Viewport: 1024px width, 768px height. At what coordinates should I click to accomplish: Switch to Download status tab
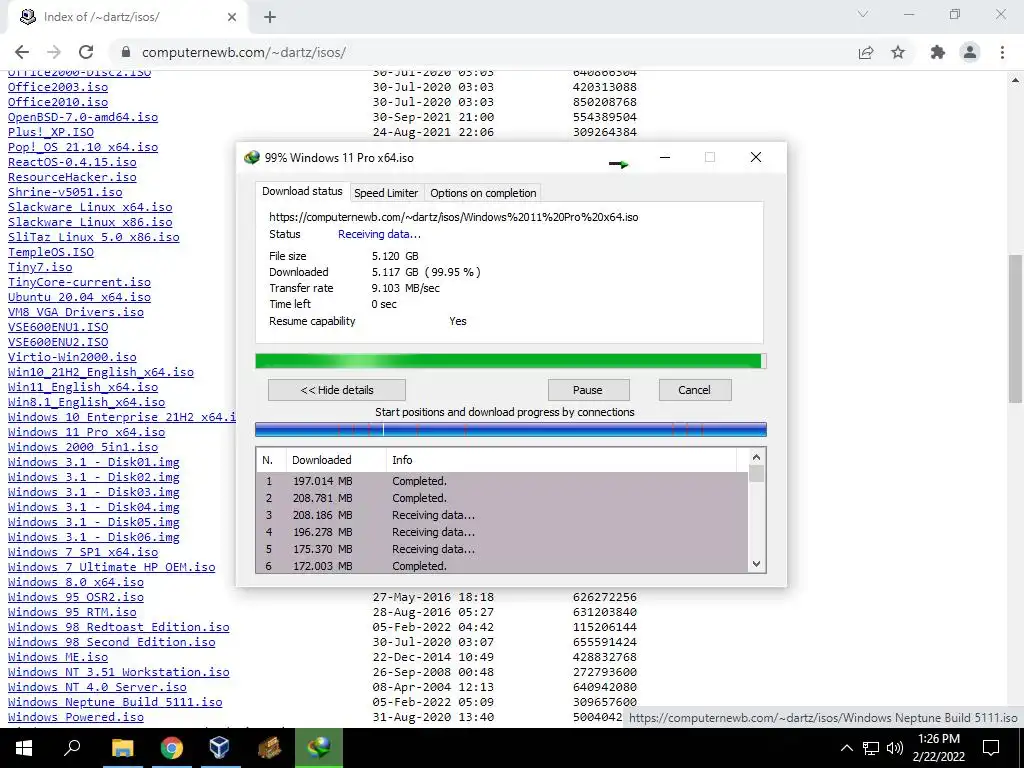302,191
